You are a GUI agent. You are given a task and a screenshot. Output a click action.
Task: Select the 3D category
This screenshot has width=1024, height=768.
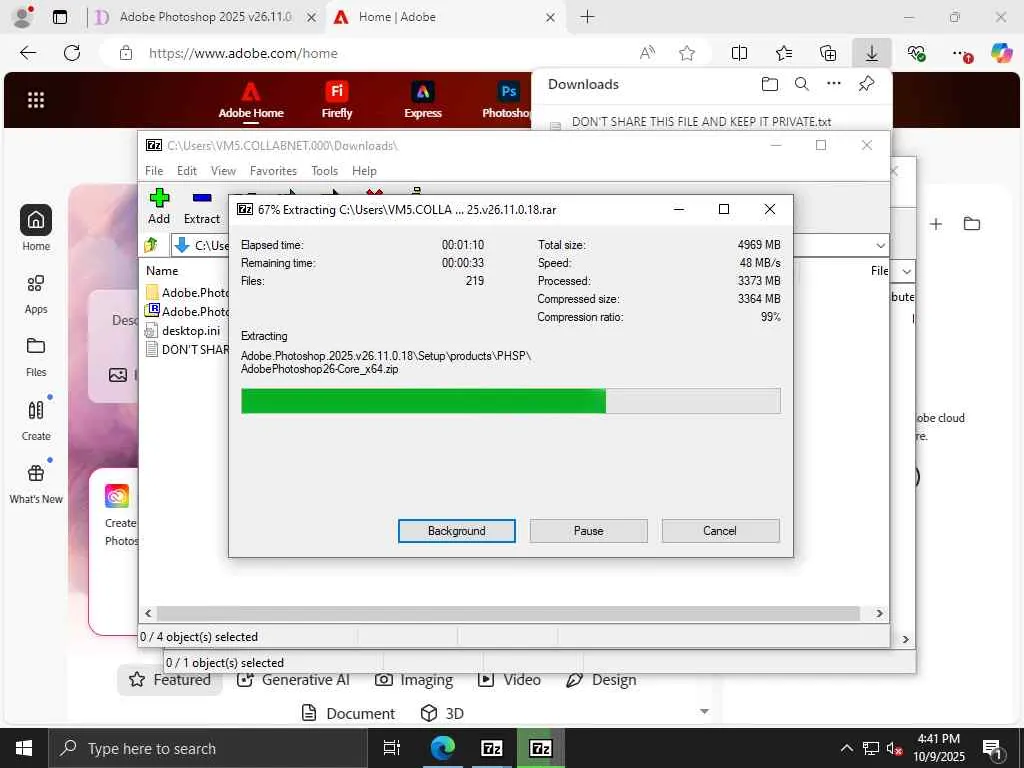[x=442, y=713]
